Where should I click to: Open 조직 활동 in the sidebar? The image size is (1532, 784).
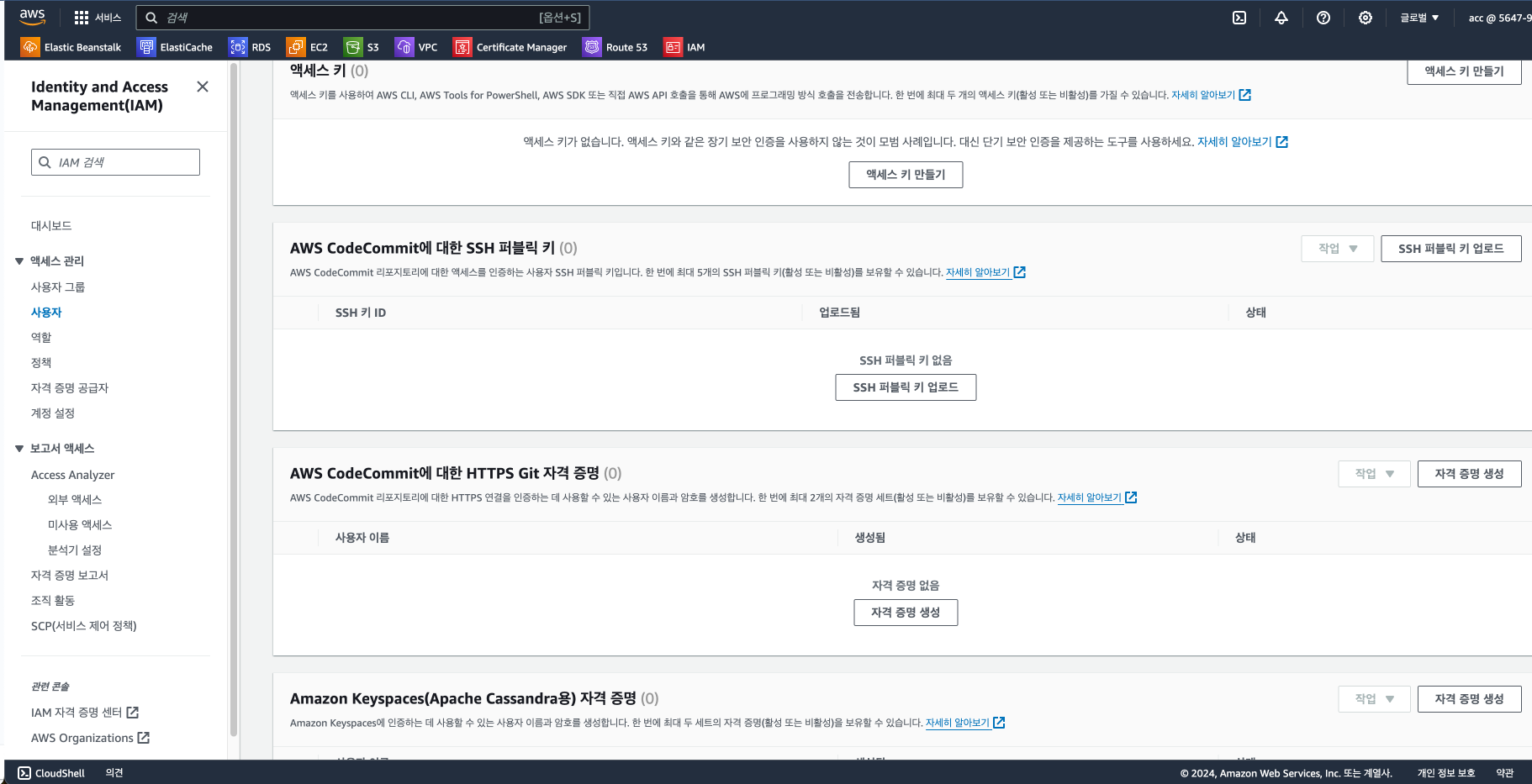53,601
